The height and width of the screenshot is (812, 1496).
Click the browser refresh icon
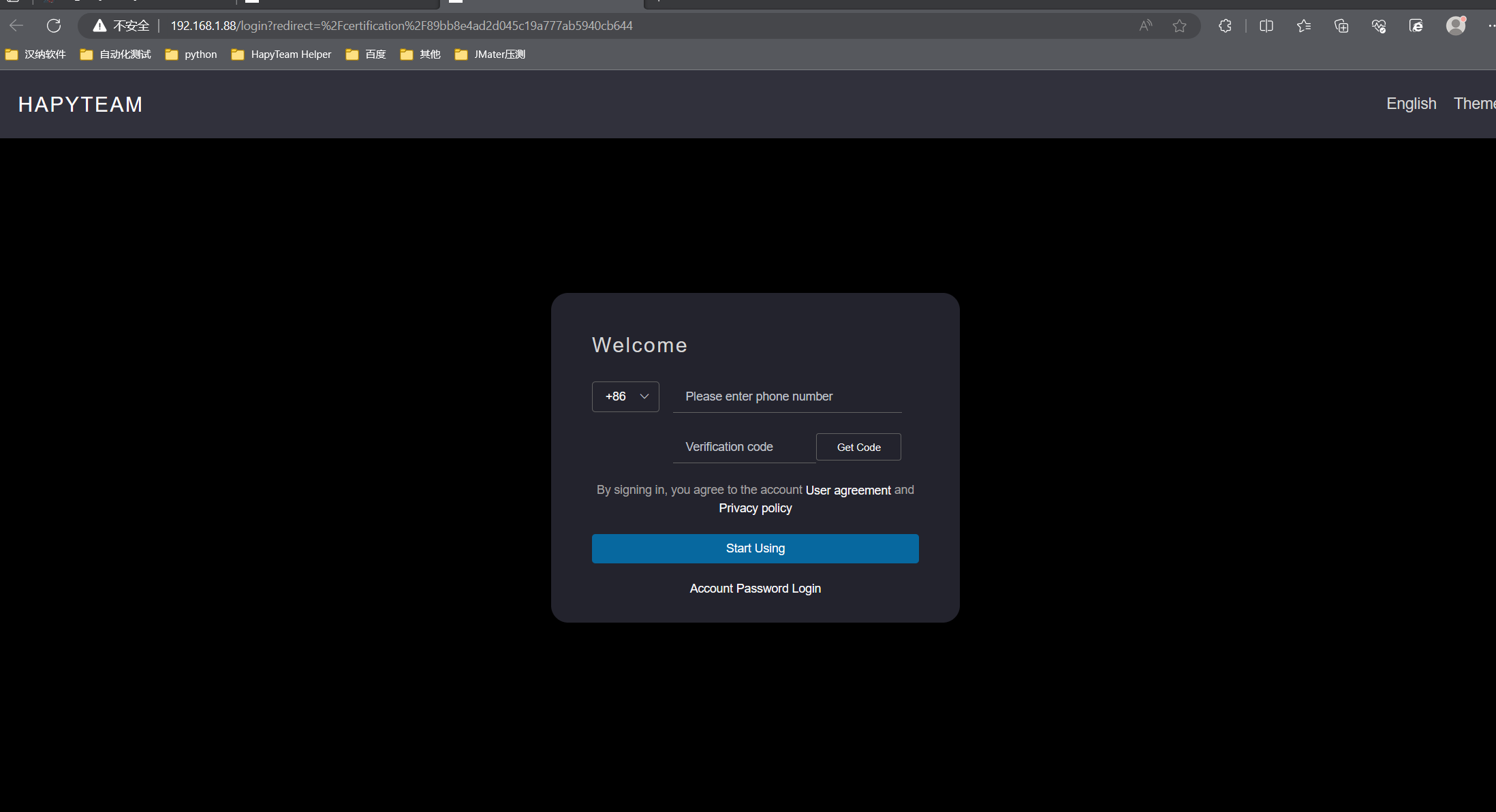pyautogui.click(x=53, y=25)
